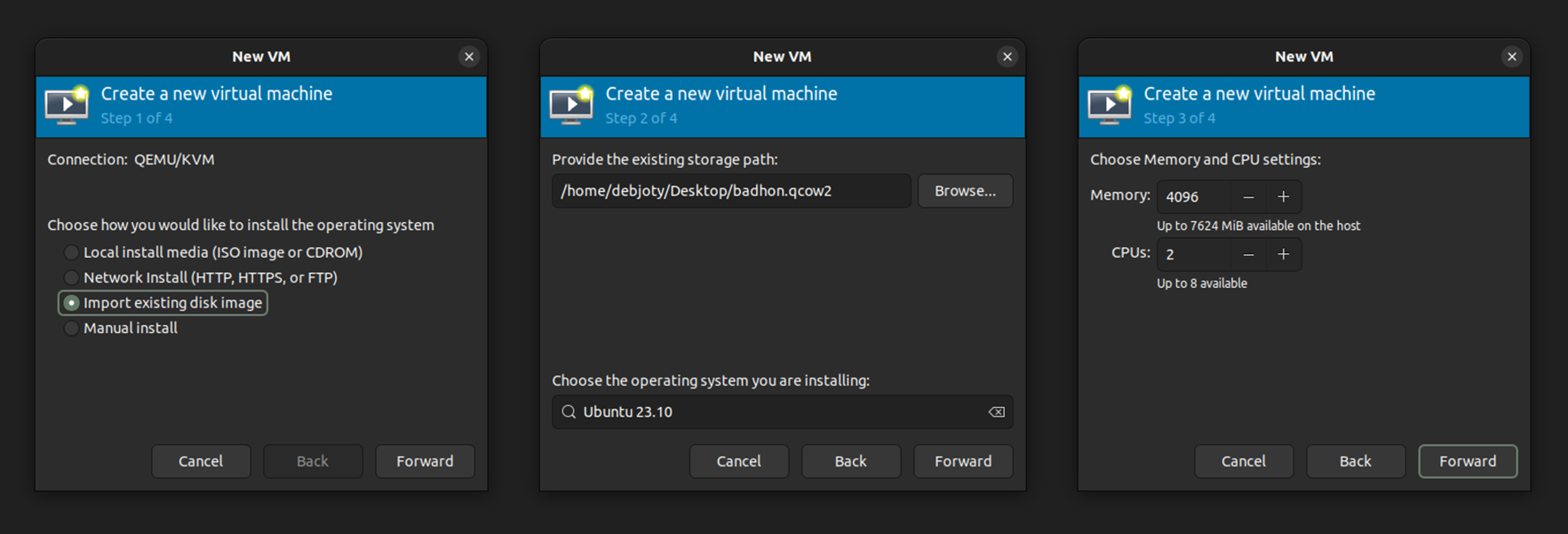Click the search magnifier icon in OS field
This screenshot has height=534, width=1568.
point(569,412)
